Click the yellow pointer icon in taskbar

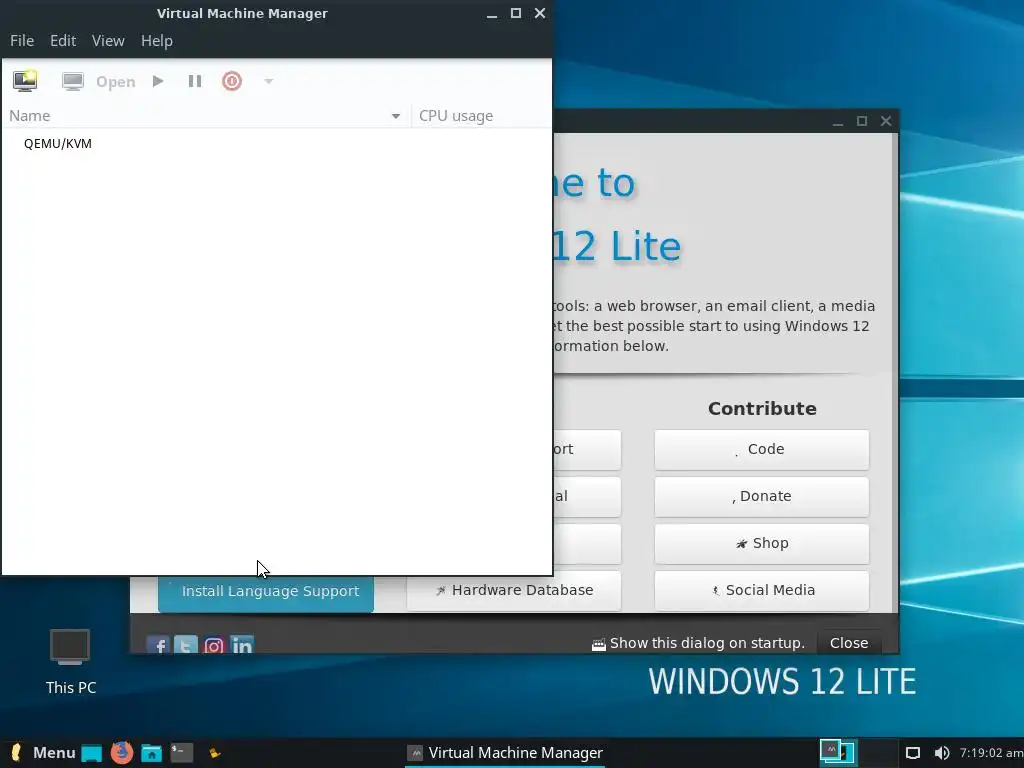point(215,753)
